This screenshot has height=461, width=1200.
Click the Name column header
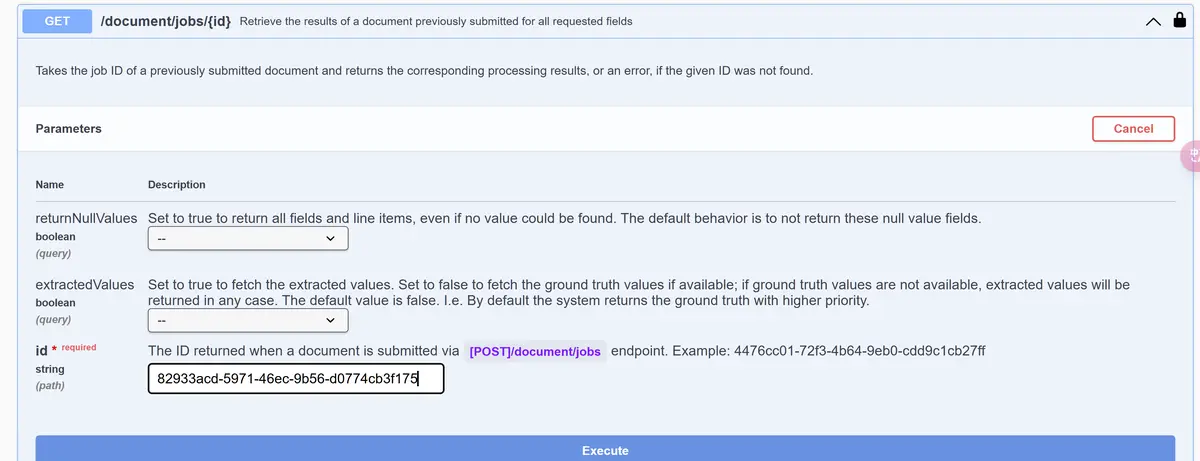[x=50, y=185]
